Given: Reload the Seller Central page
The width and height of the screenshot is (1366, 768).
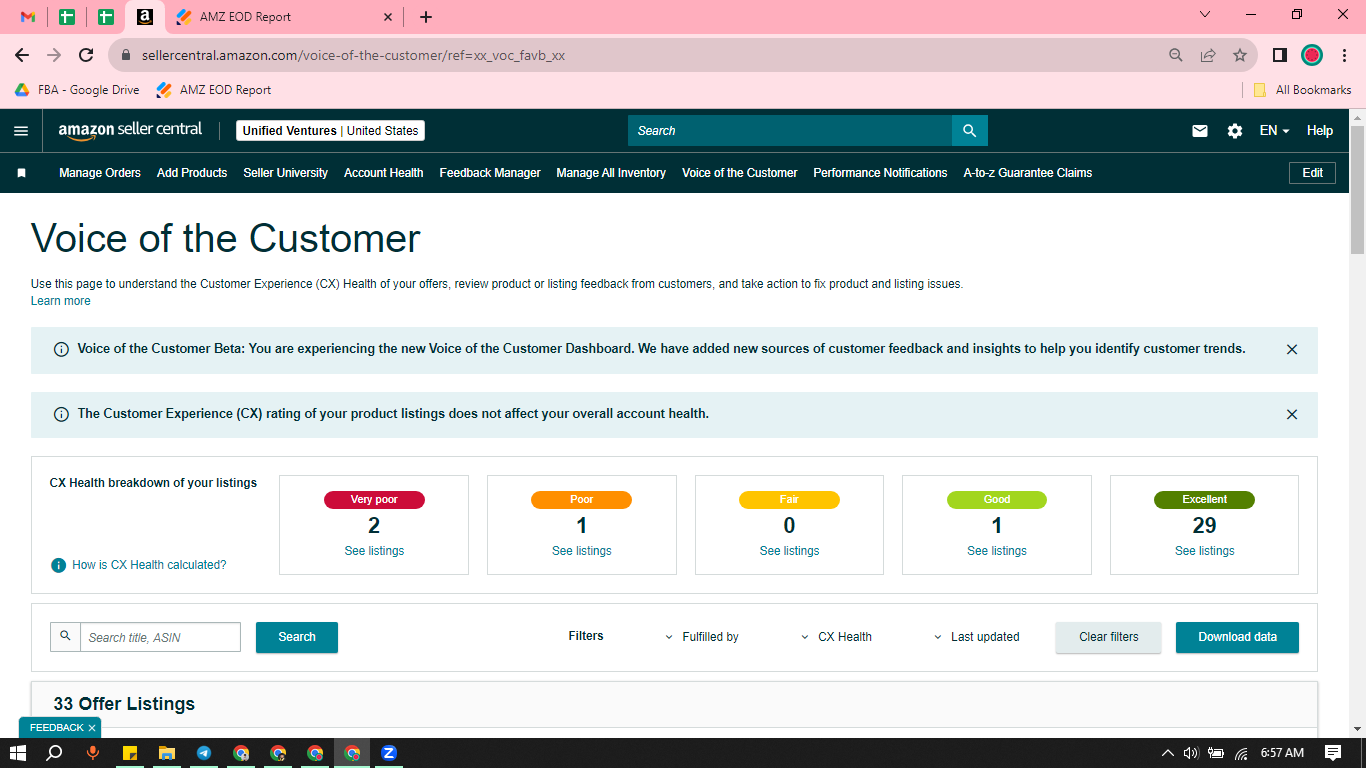Looking at the screenshot, I should point(86,55).
